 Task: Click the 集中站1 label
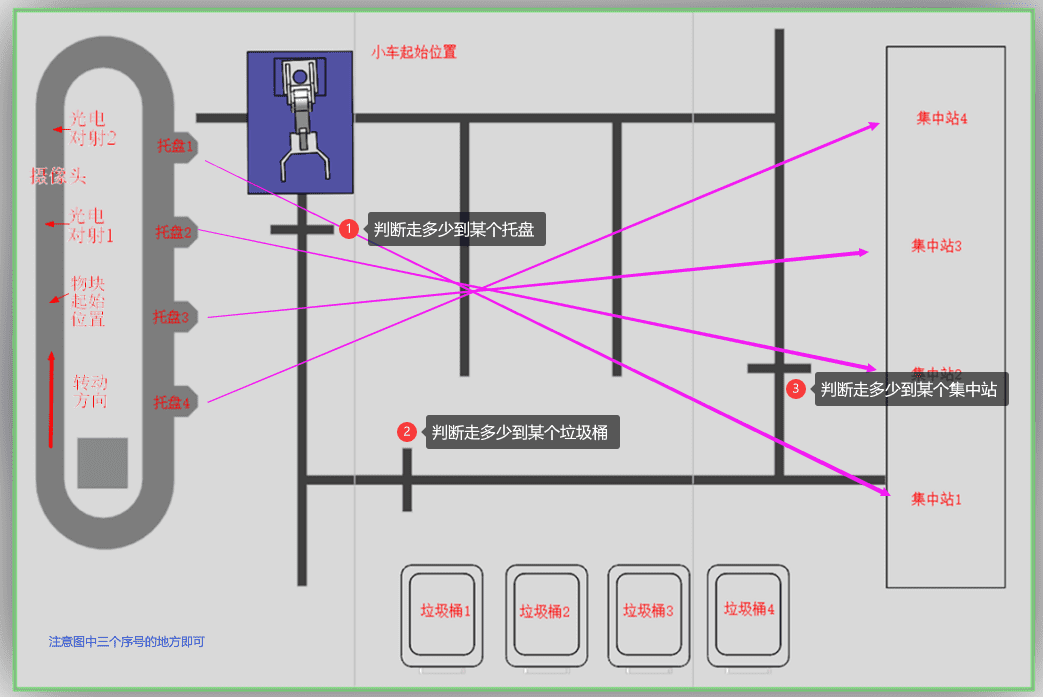pyautogui.click(x=936, y=499)
